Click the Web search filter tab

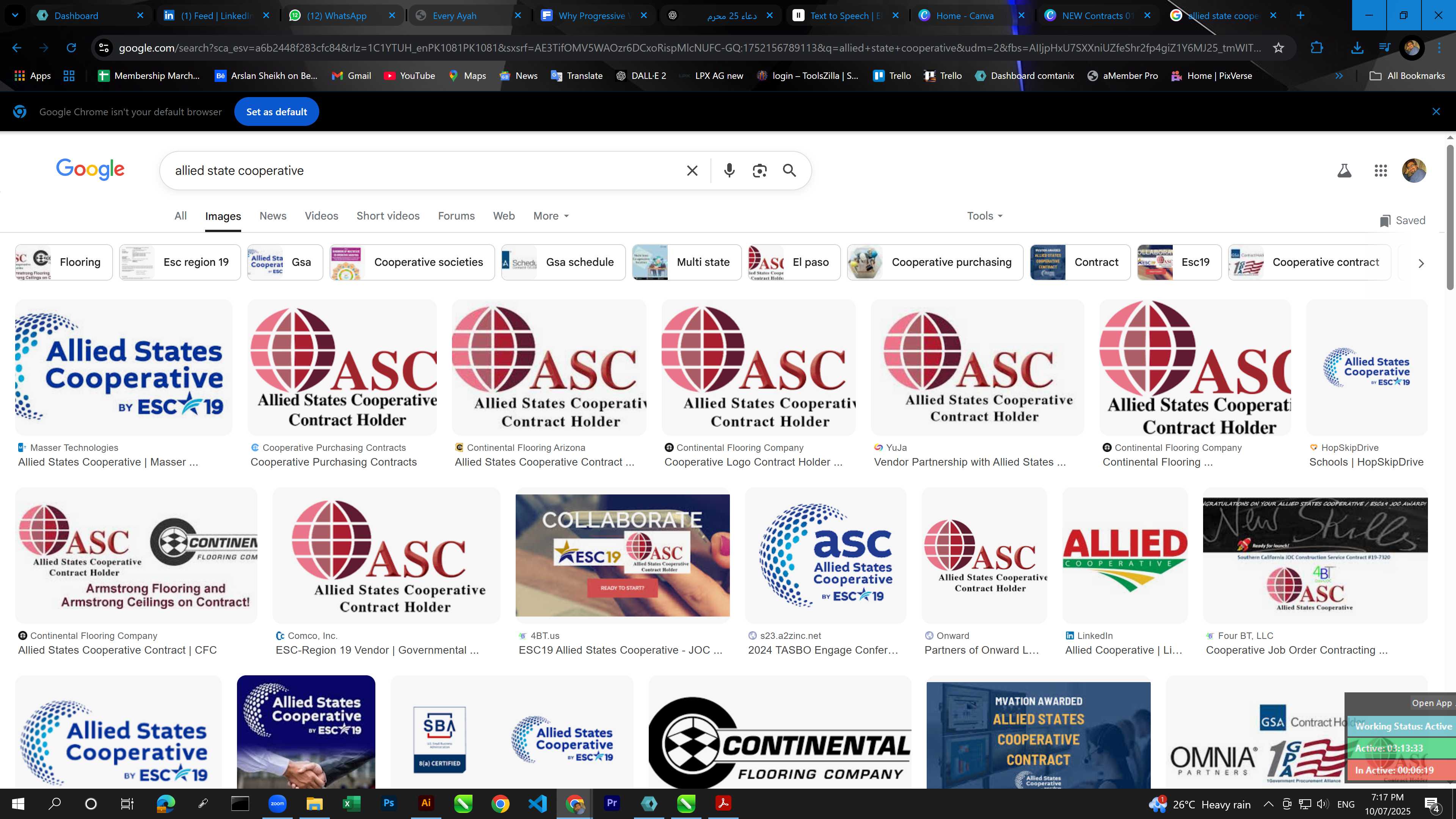504,216
